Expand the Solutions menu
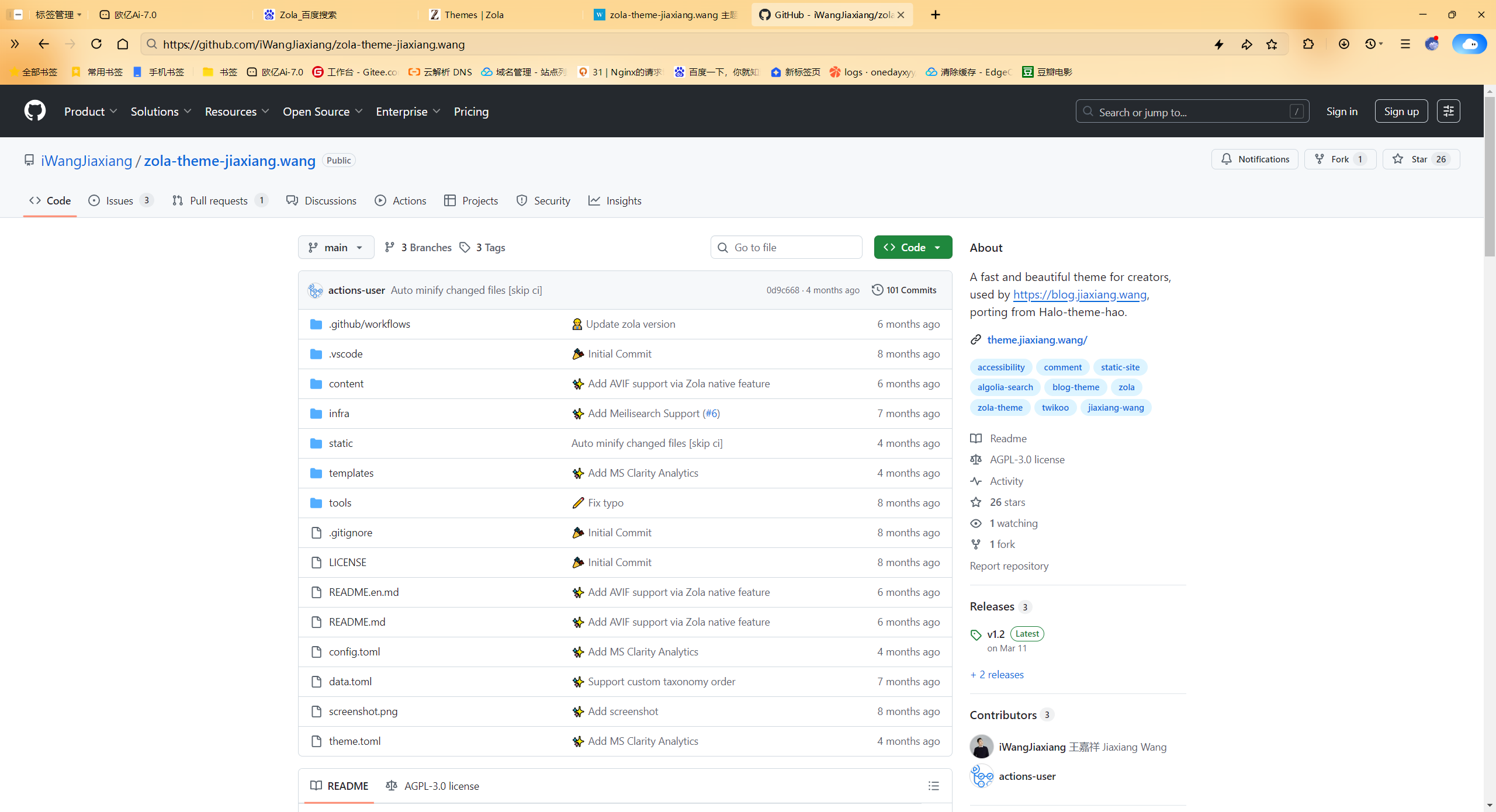The image size is (1496, 812). point(161,111)
